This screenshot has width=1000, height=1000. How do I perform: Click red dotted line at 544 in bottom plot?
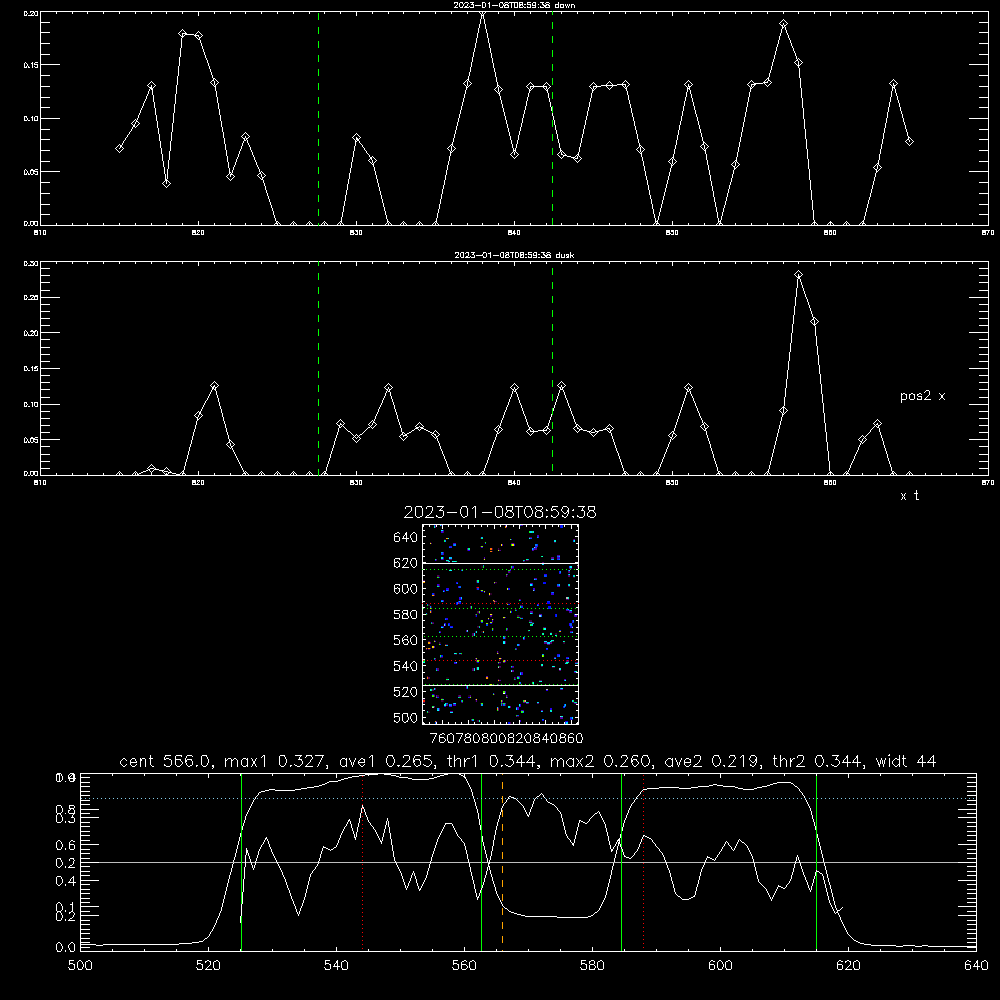(x=362, y=861)
